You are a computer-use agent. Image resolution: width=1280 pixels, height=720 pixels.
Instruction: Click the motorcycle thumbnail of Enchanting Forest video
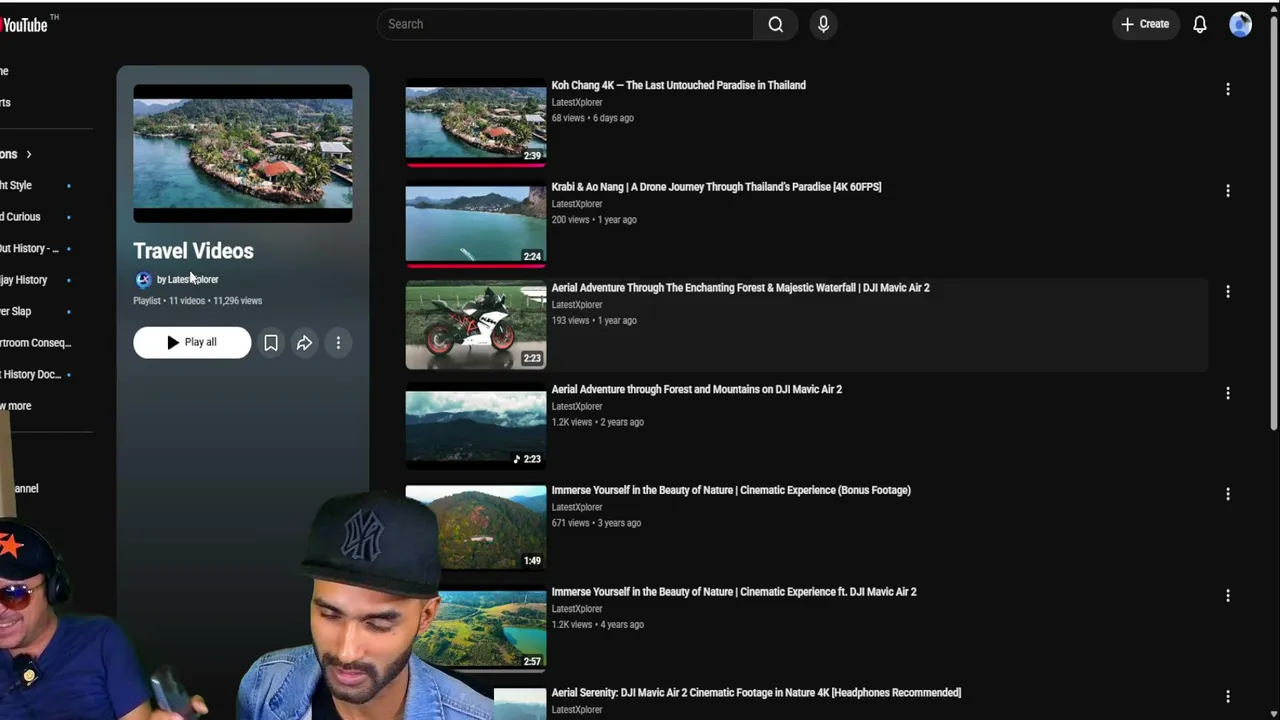[476, 327]
